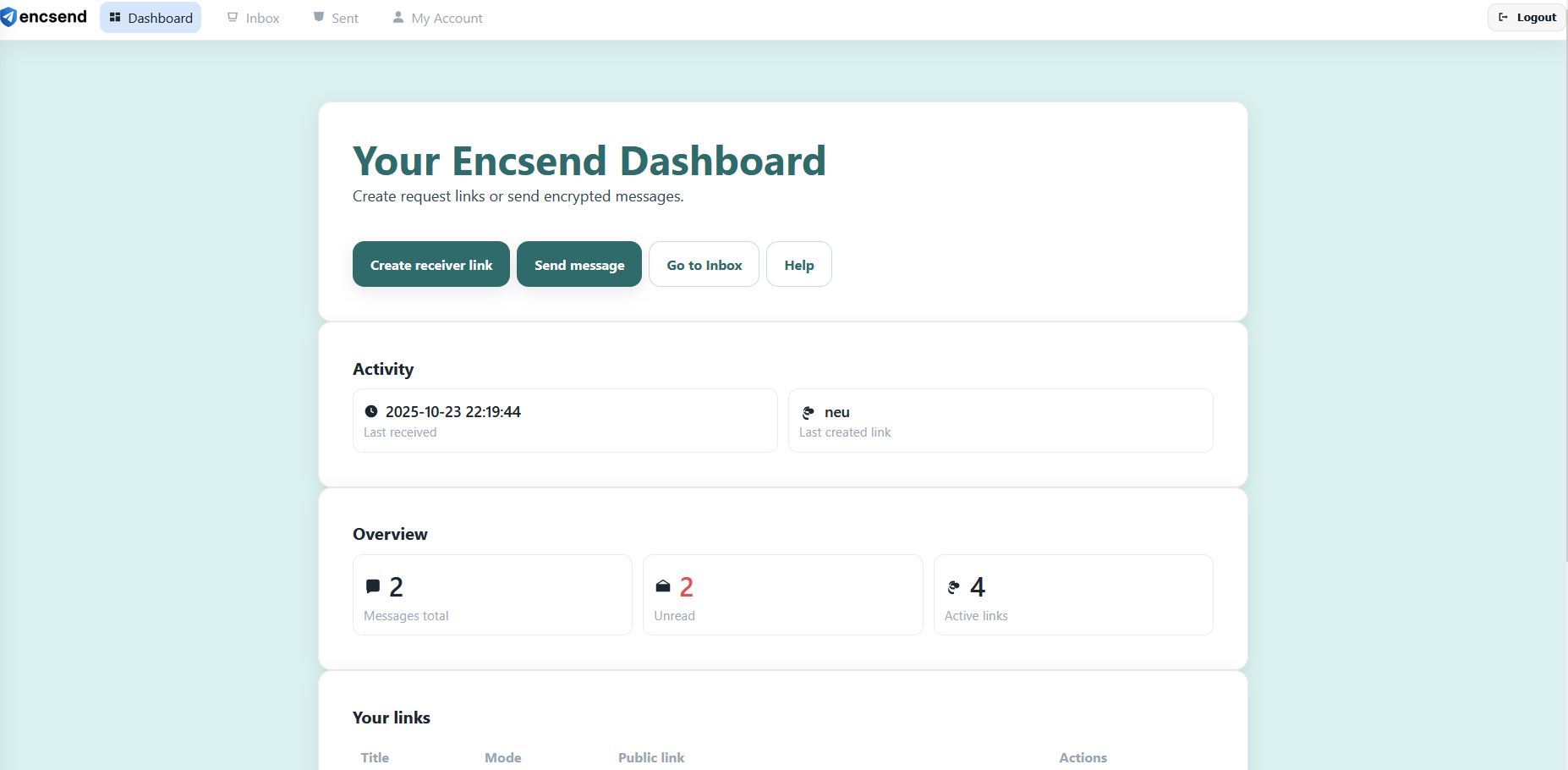Click the chain icon above Active links
The height and width of the screenshot is (770, 1568).
[954, 586]
